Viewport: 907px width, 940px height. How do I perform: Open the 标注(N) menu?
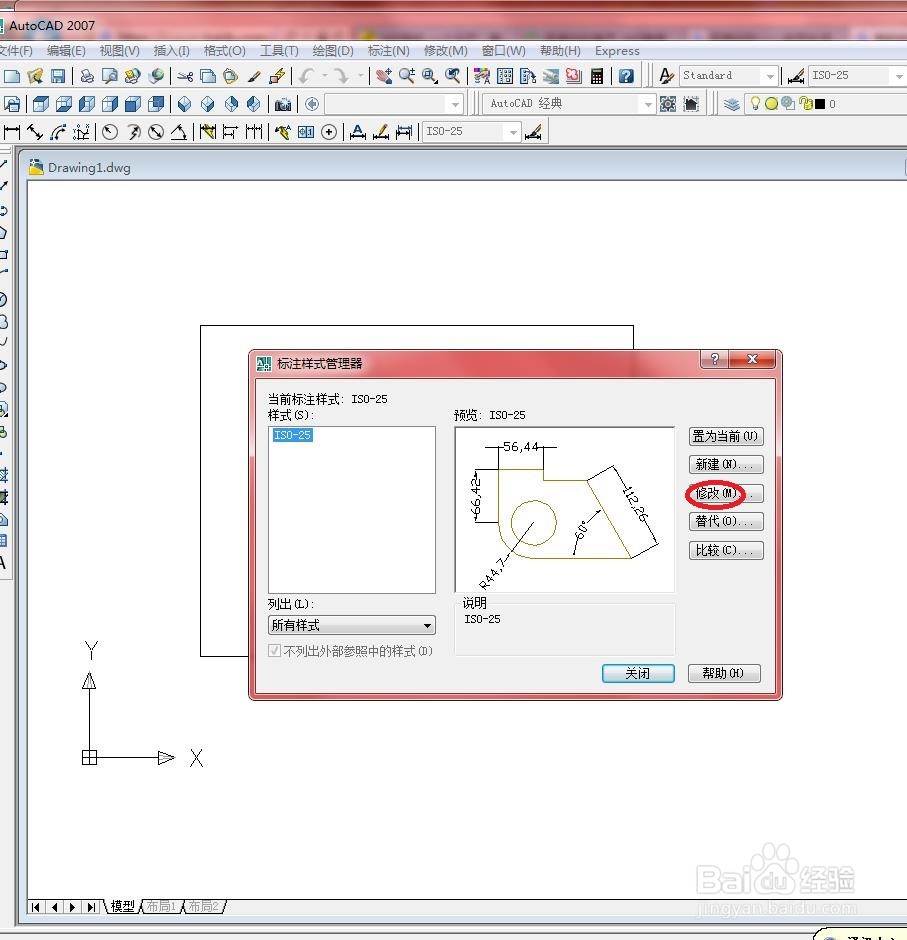pyautogui.click(x=388, y=51)
